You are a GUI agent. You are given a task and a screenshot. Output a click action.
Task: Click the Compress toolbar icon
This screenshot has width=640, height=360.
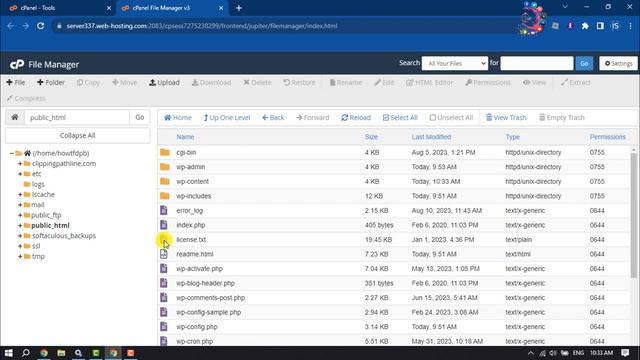[26, 98]
